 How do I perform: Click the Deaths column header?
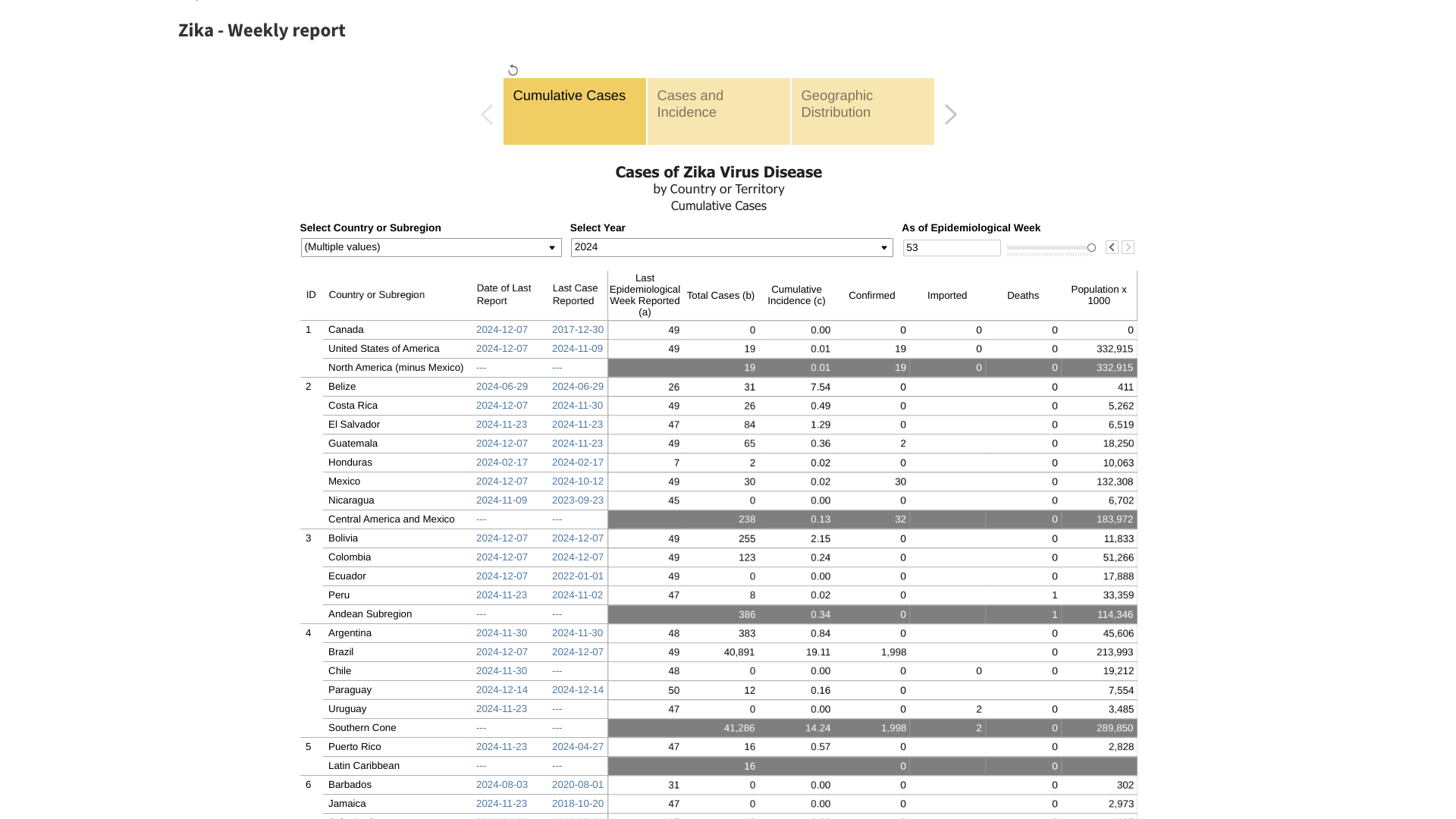(1022, 296)
